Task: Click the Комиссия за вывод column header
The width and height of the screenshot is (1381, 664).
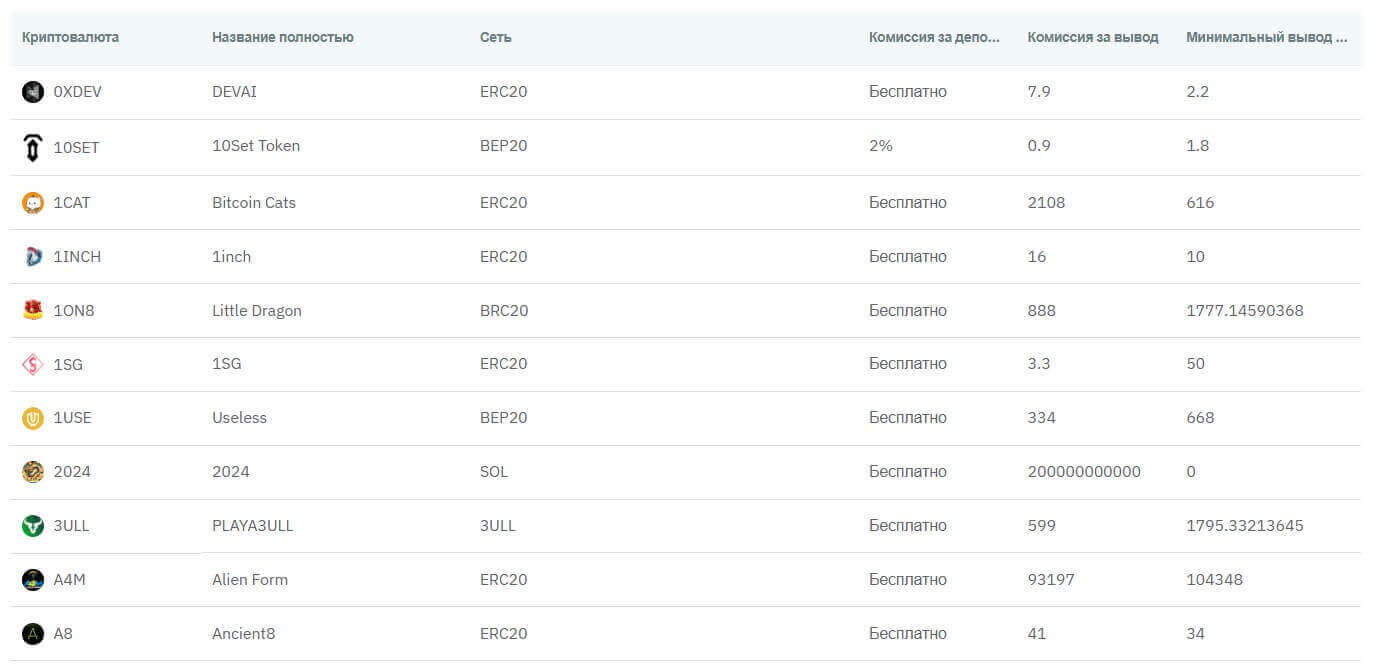Action: point(1092,37)
